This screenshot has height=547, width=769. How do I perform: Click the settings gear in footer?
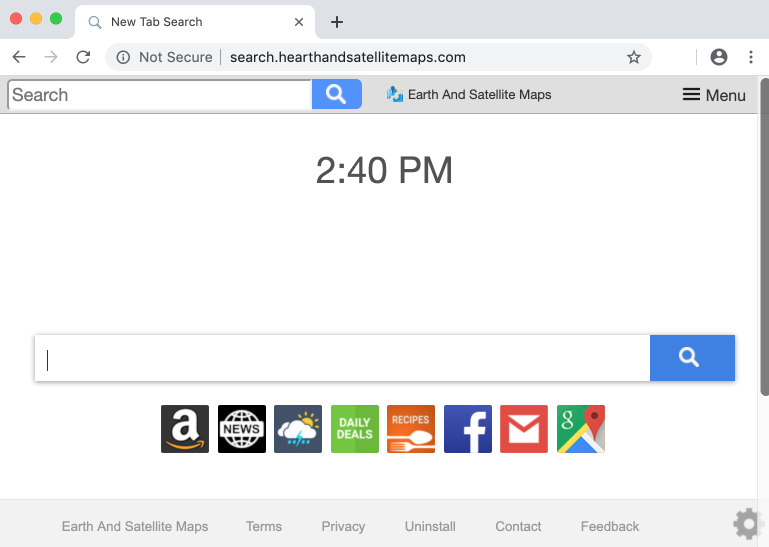point(748,524)
